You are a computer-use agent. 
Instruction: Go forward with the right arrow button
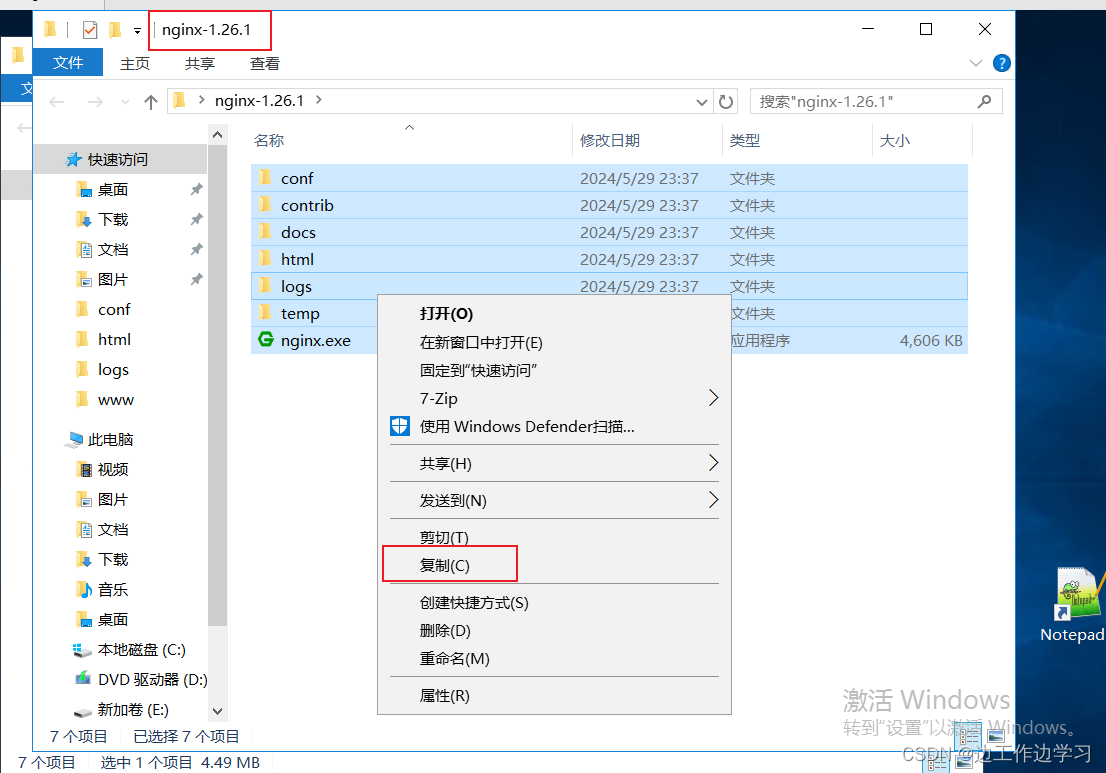point(95,102)
